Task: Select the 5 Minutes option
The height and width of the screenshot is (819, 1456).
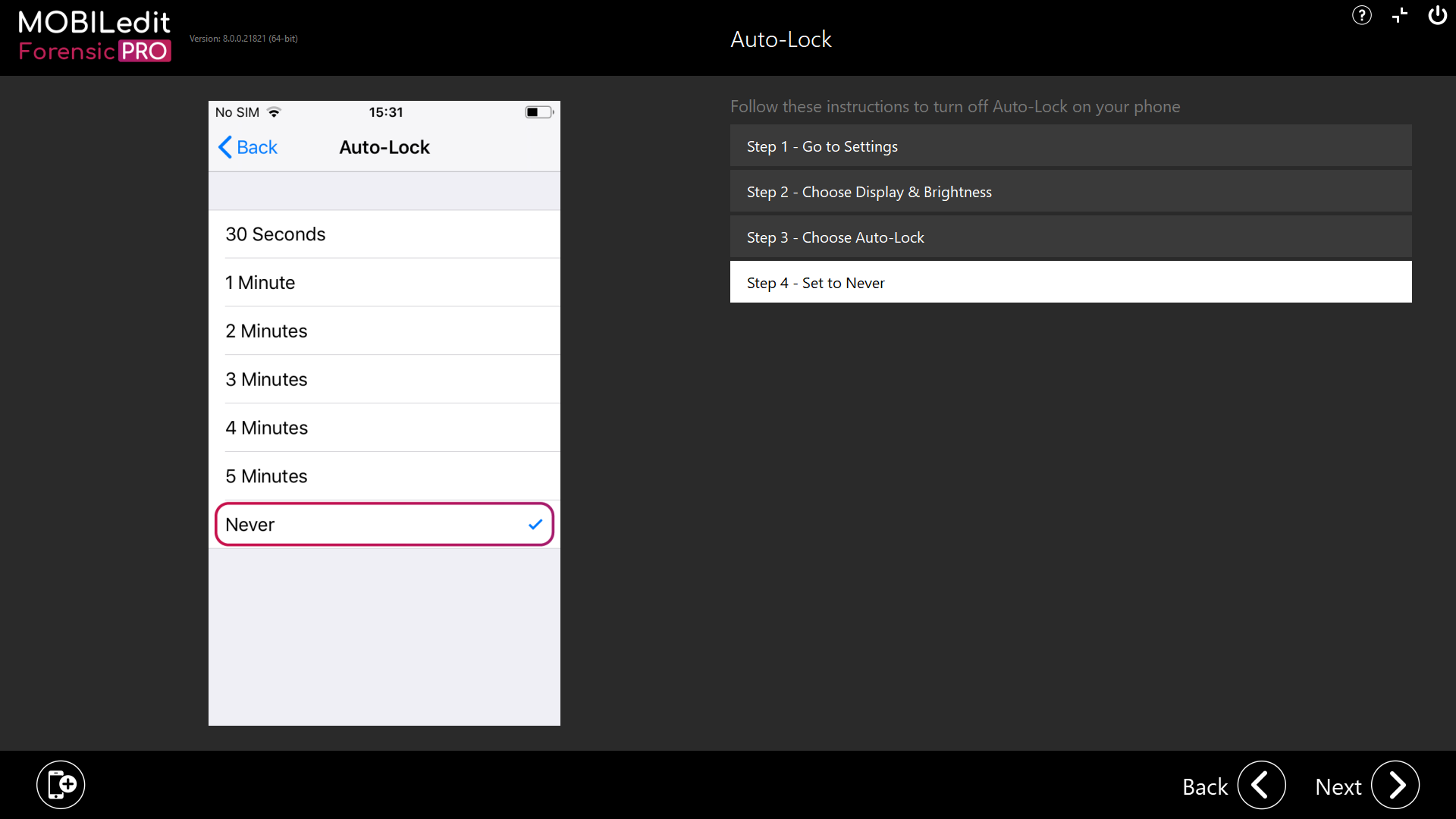Action: (384, 476)
